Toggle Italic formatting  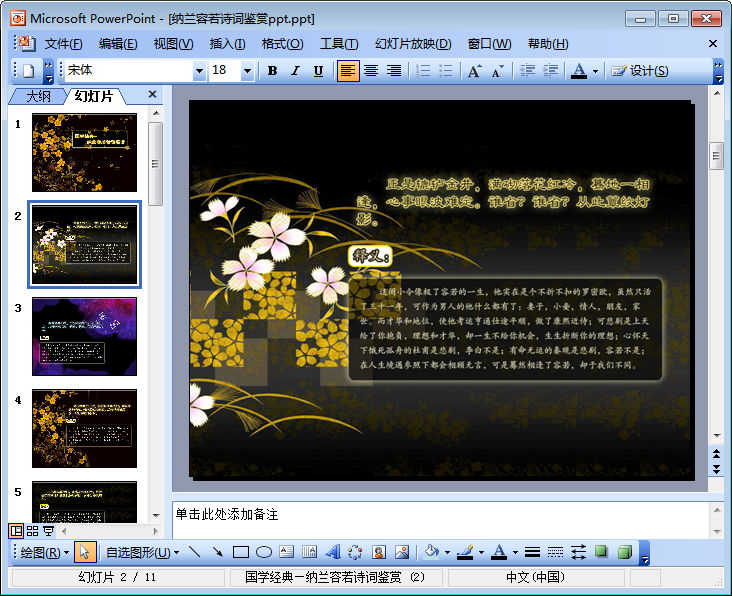click(295, 71)
